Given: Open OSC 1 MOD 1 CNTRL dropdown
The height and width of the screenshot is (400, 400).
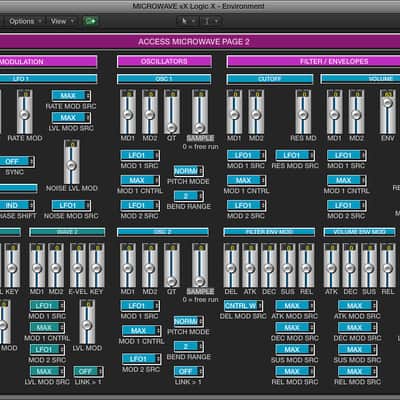Looking at the screenshot, I should pos(140,180).
